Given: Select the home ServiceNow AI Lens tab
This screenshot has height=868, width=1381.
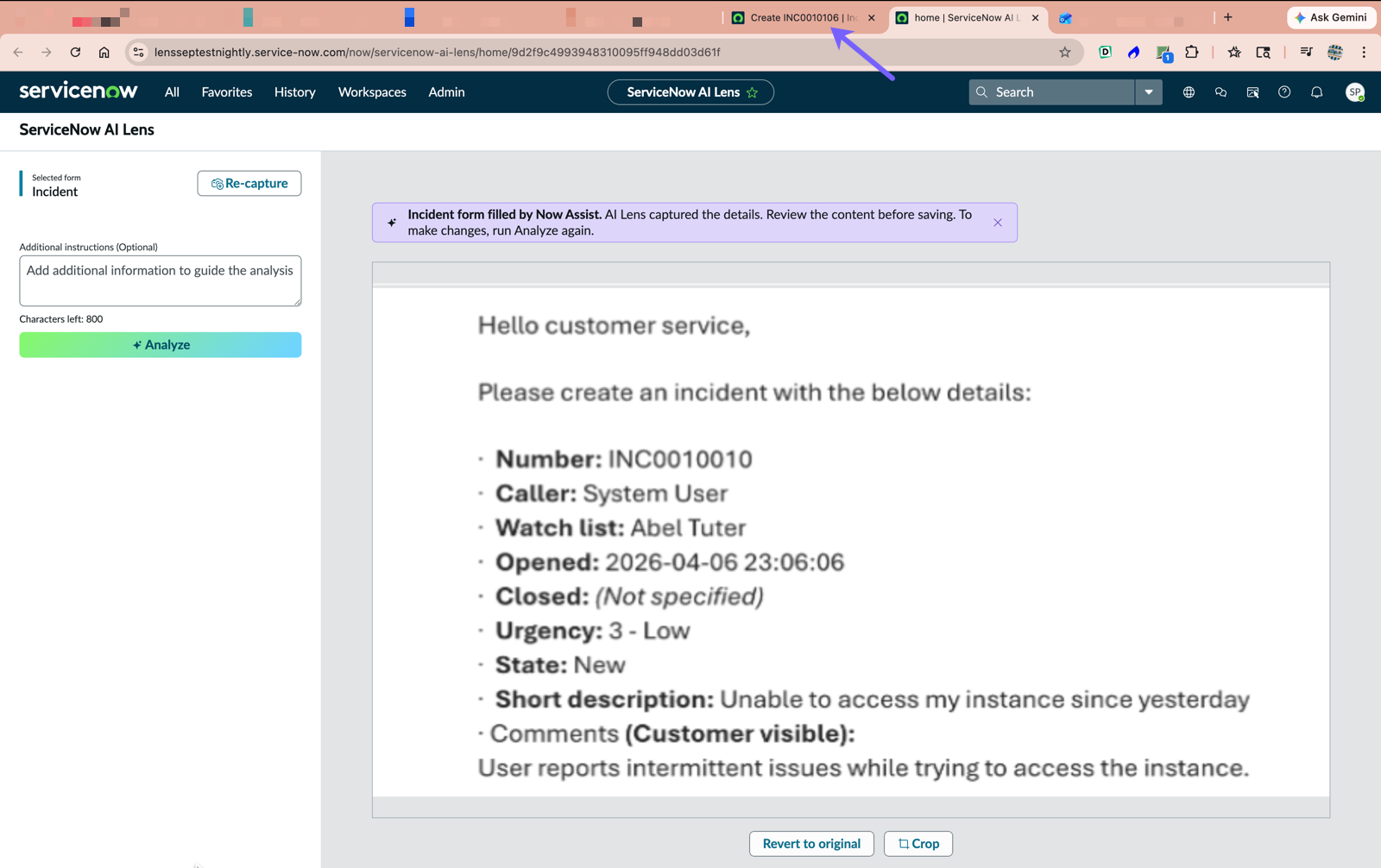Looking at the screenshot, I should point(967,17).
